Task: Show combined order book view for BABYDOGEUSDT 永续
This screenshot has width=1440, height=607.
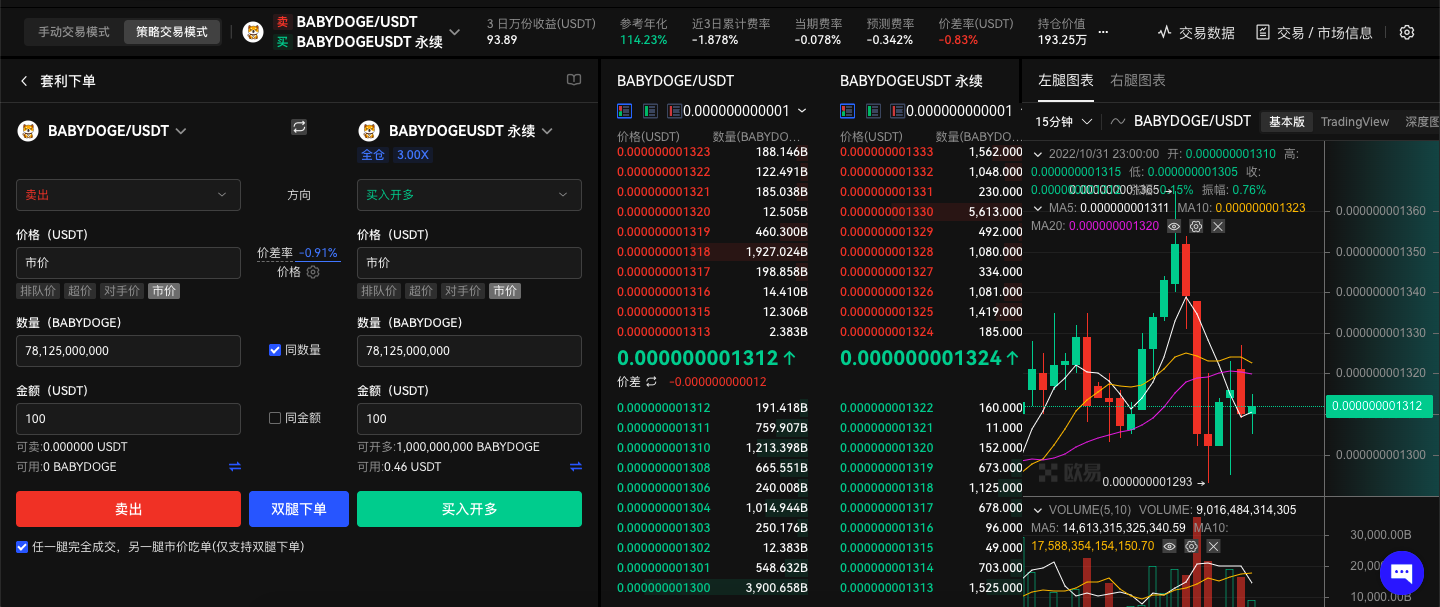Action: click(x=848, y=110)
